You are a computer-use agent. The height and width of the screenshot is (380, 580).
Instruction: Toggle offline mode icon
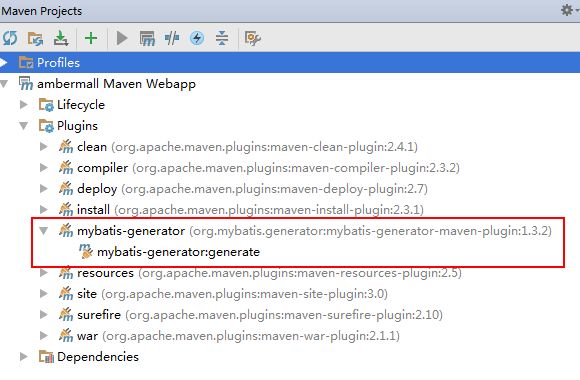click(172, 38)
